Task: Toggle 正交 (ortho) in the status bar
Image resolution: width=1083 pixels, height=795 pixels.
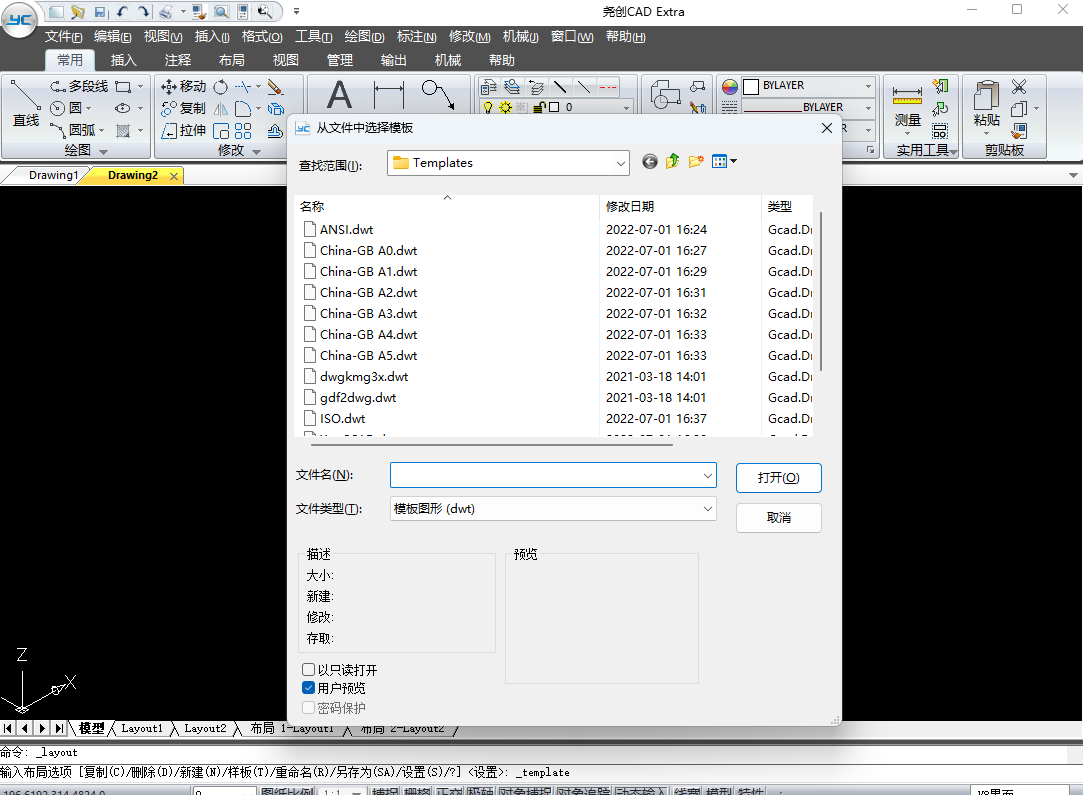Action: 449,791
